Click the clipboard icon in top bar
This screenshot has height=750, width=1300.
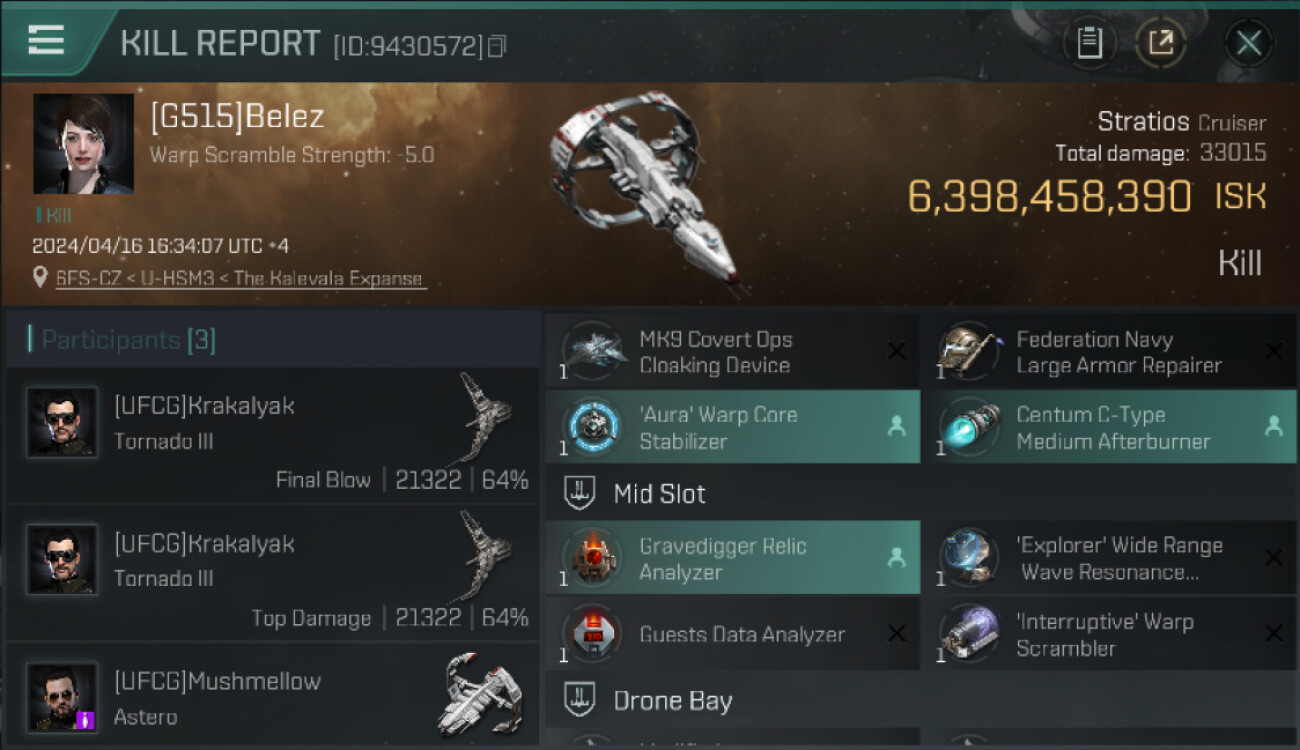pyautogui.click(x=1089, y=43)
